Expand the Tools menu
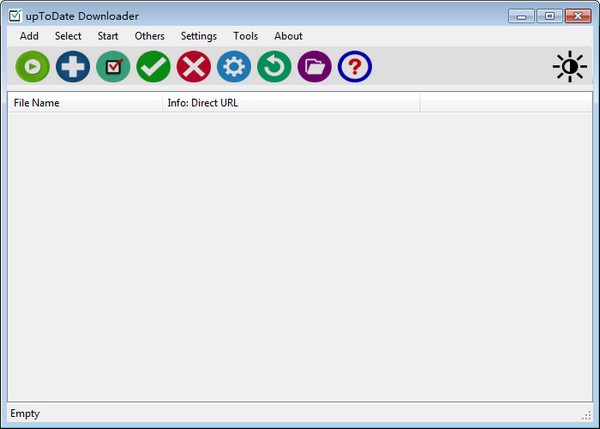 245,36
